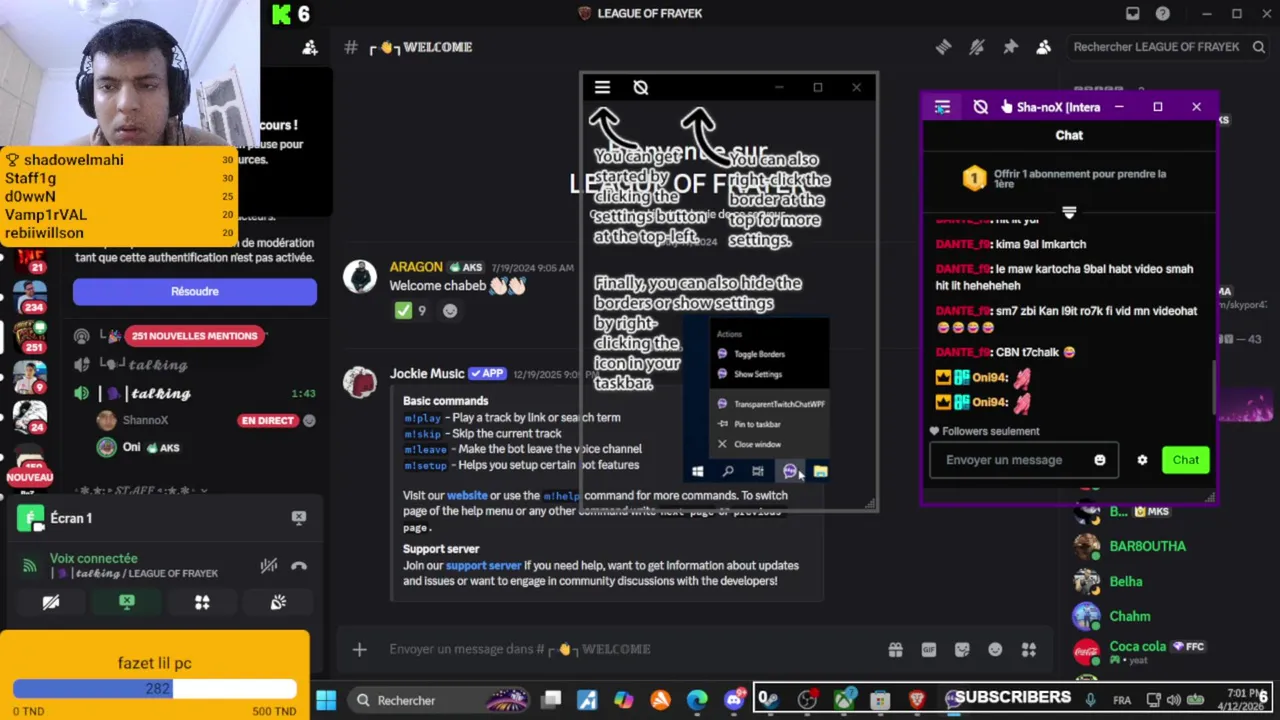The image size is (1280, 720).
Task: Open settings menu in chat overlay window
Action: pyautogui.click(x=942, y=107)
